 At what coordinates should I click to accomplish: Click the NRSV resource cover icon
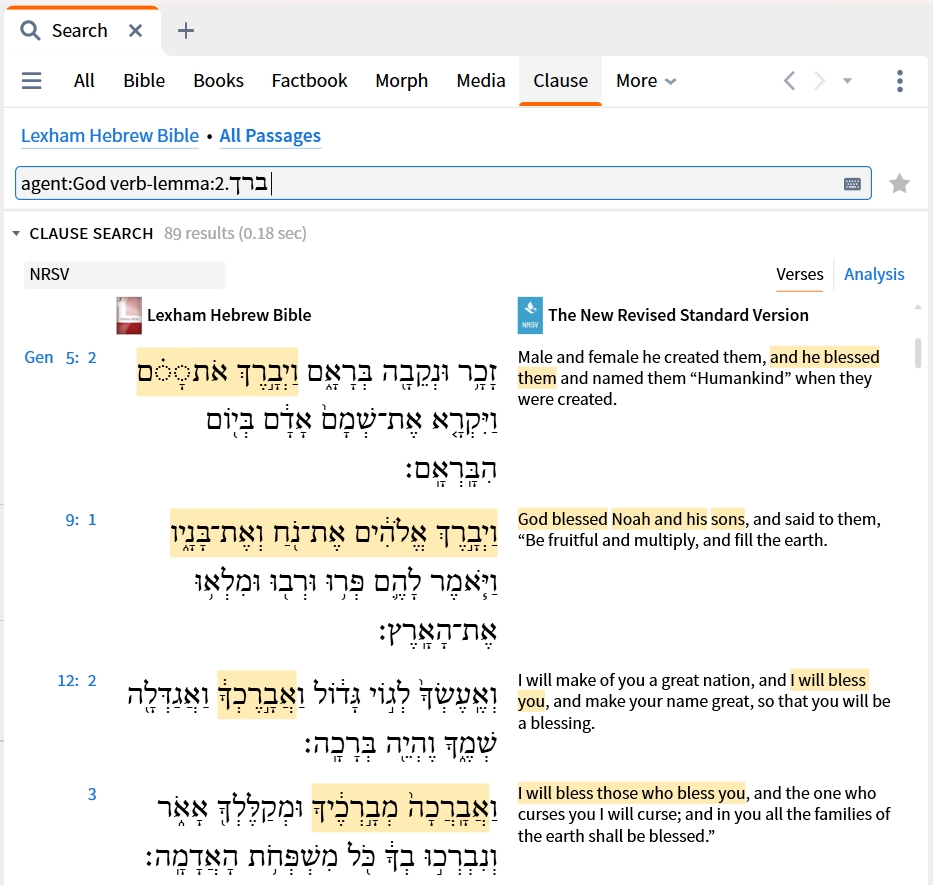click(x=530, y=315)
